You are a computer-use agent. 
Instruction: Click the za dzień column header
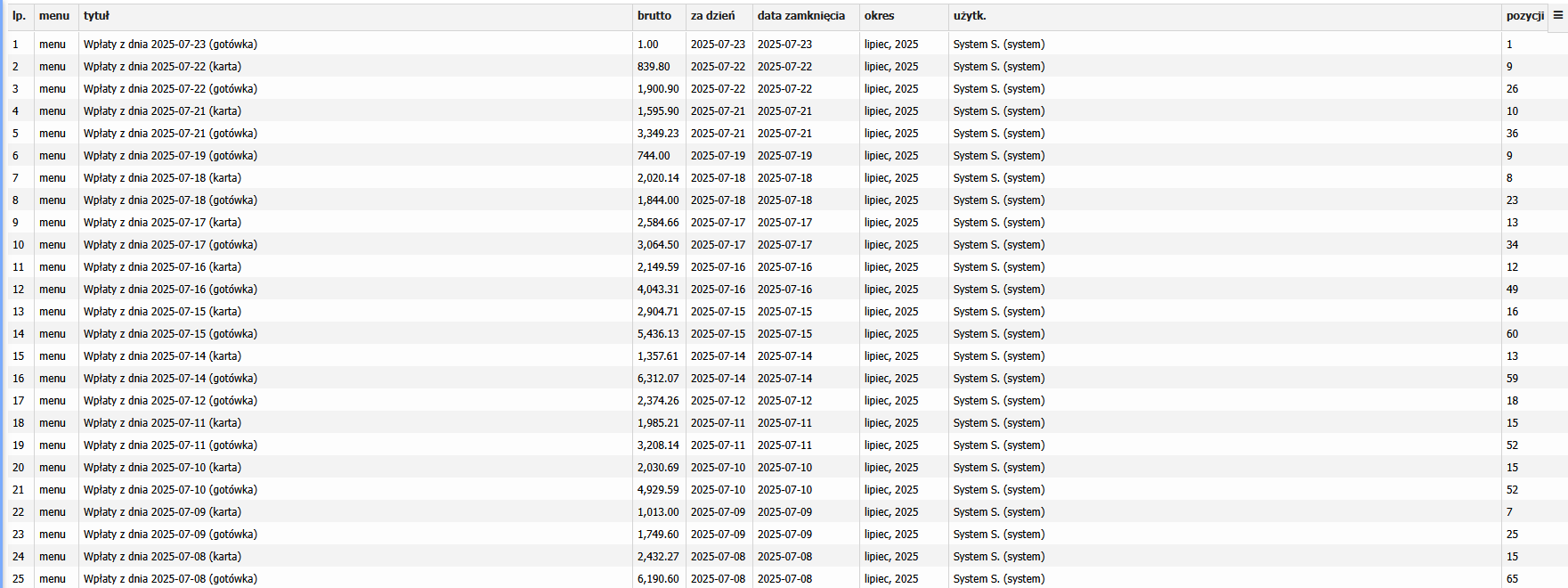point(712,16)
